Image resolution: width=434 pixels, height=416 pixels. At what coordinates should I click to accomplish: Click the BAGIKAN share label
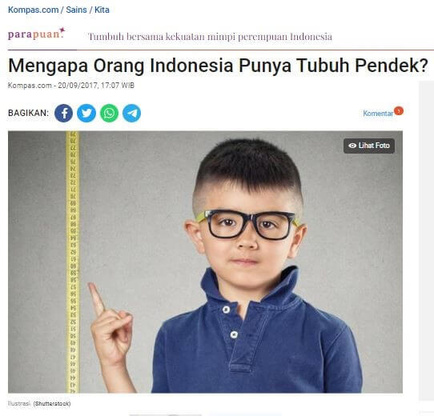[x=28, y=113]
